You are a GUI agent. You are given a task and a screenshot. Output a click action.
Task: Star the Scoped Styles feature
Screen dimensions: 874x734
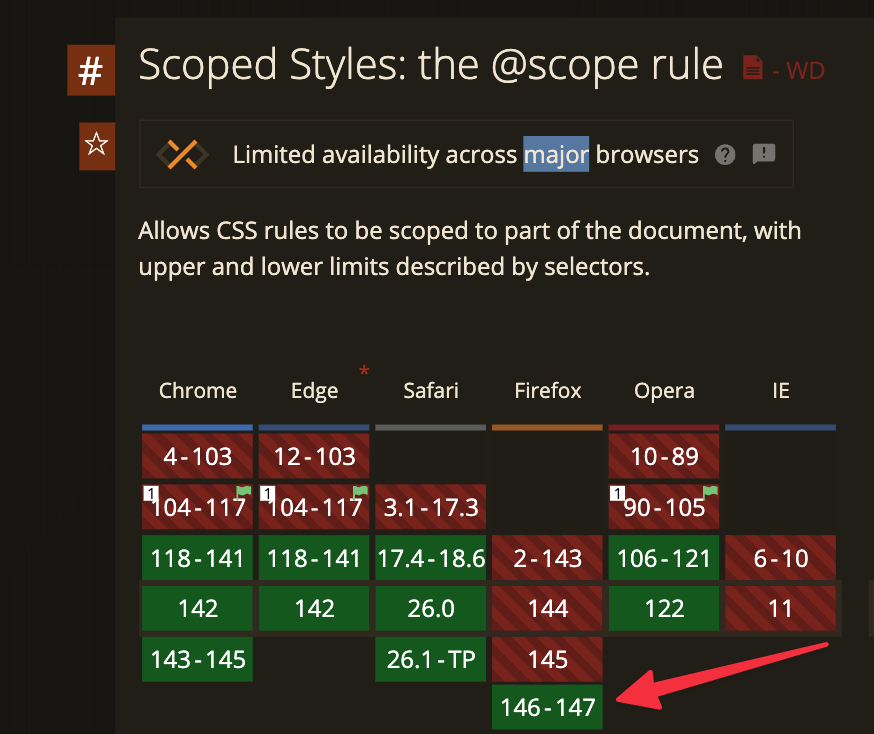click(96, 145)
